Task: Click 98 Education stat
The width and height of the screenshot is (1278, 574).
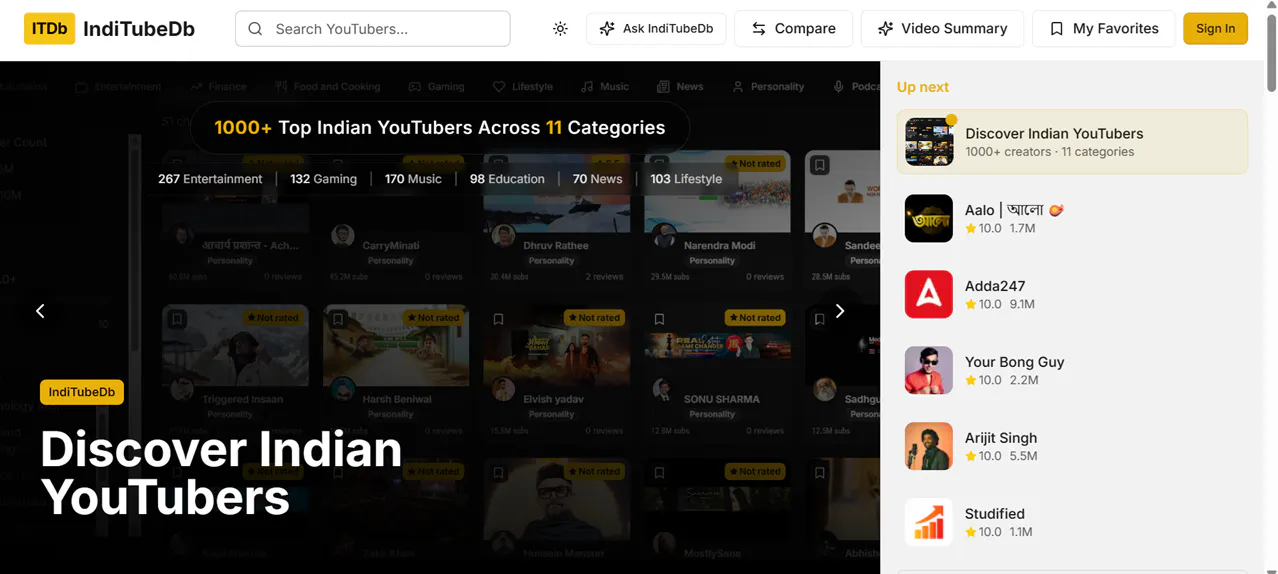Action: point(507,179)
